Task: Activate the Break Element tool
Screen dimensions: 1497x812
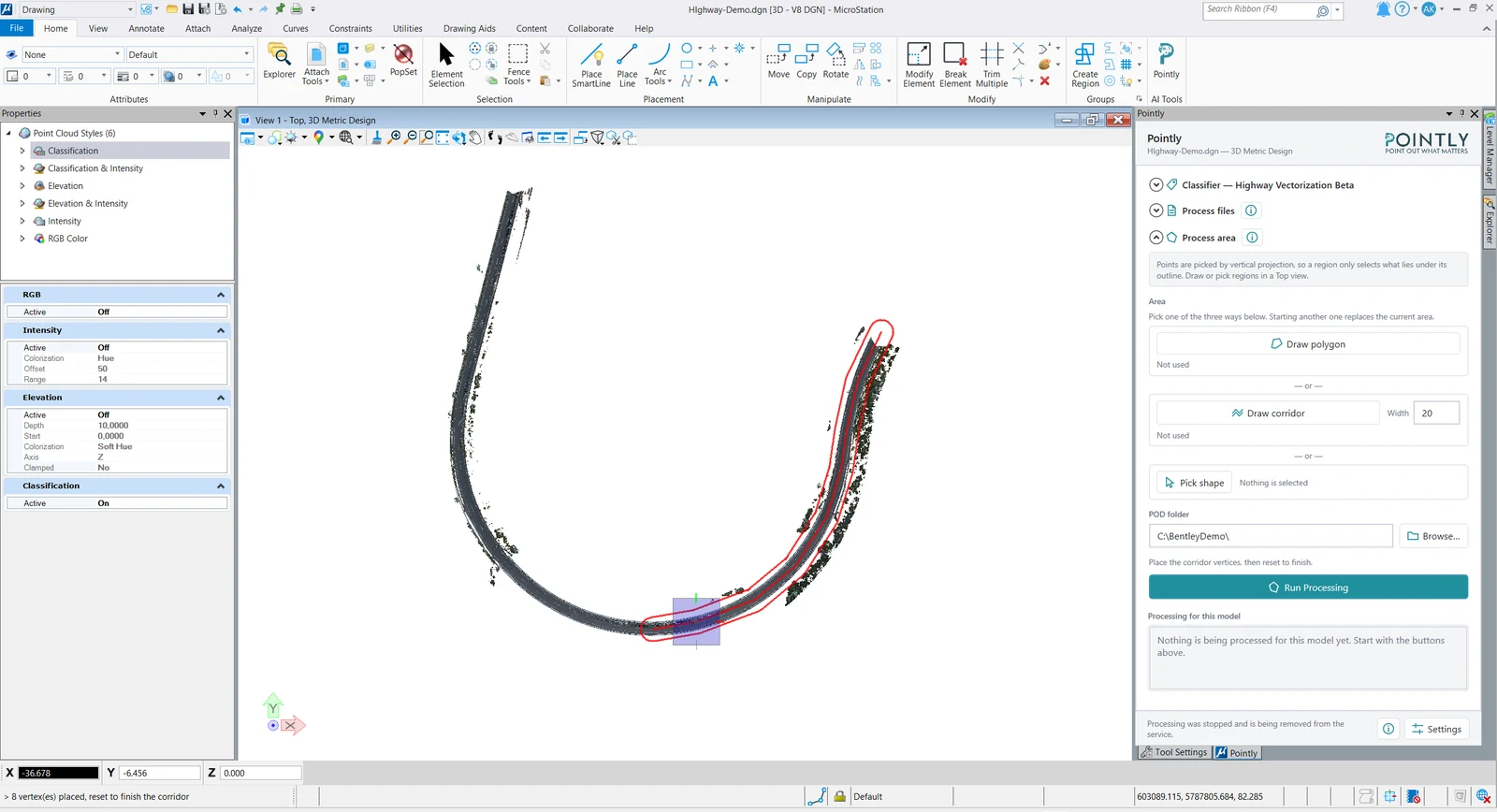Action: coord(955,65)
